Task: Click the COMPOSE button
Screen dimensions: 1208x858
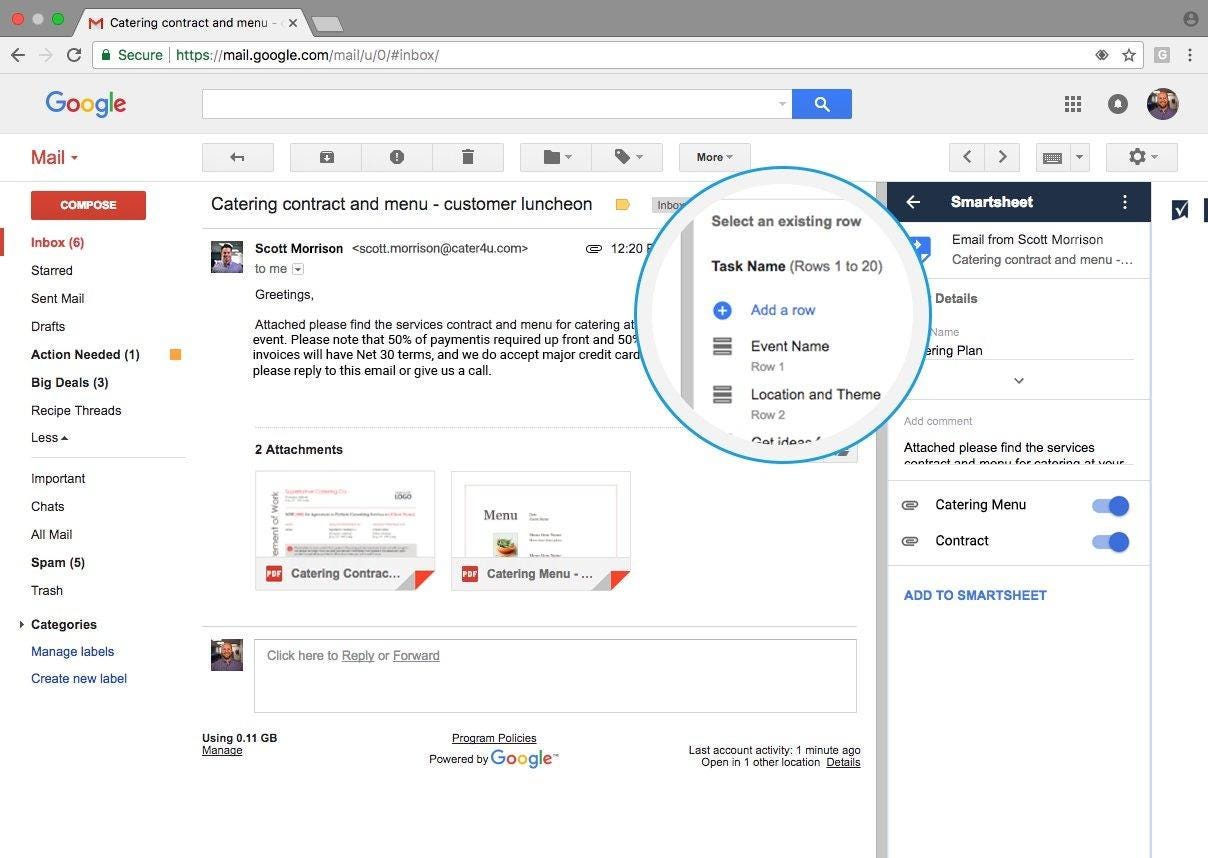Action: click(x=88, y=205)
